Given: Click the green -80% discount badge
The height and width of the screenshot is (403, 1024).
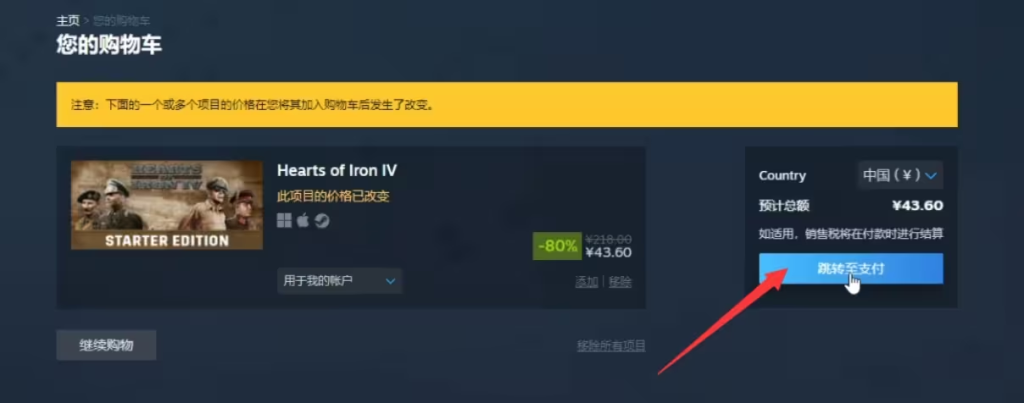Looking at the screenshot, I should [557, 246].
